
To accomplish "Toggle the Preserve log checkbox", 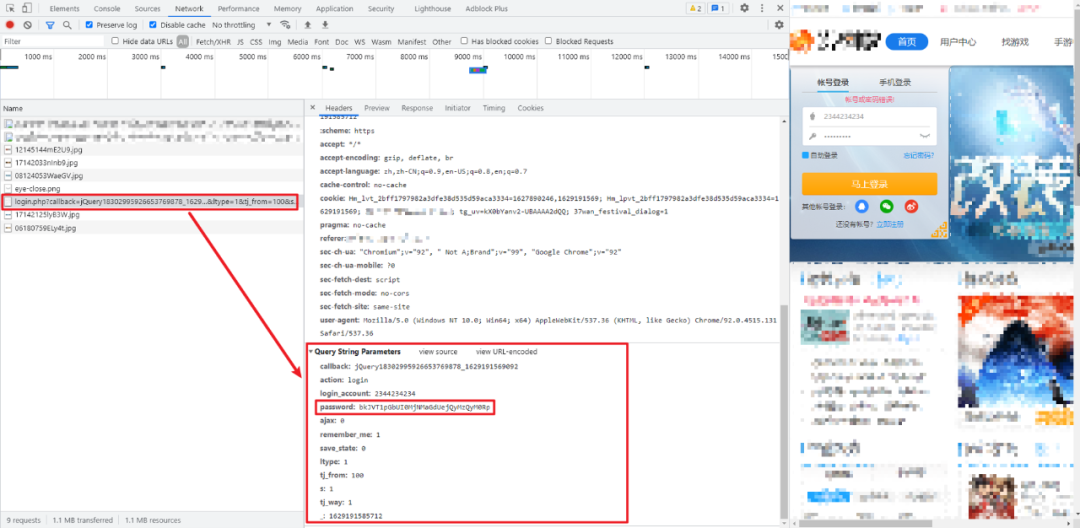I will coord(90,25).
